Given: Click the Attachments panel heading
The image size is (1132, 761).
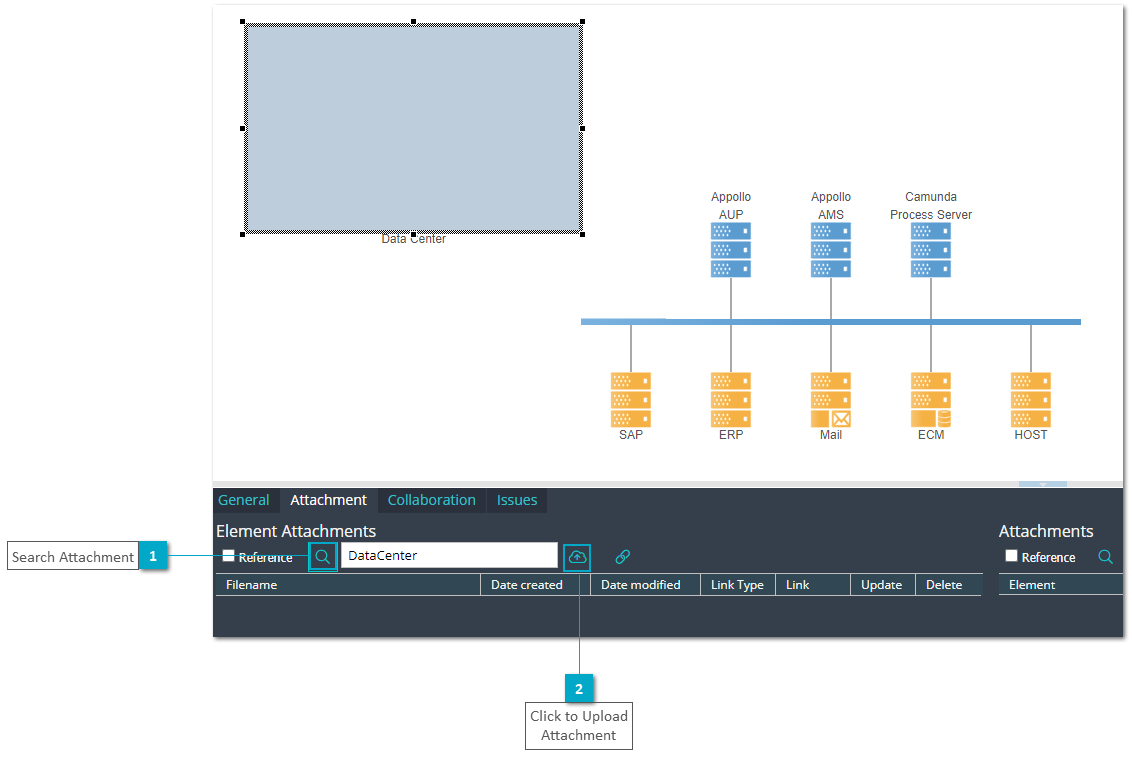Looking at the screenshot, I should (1046, 531).
